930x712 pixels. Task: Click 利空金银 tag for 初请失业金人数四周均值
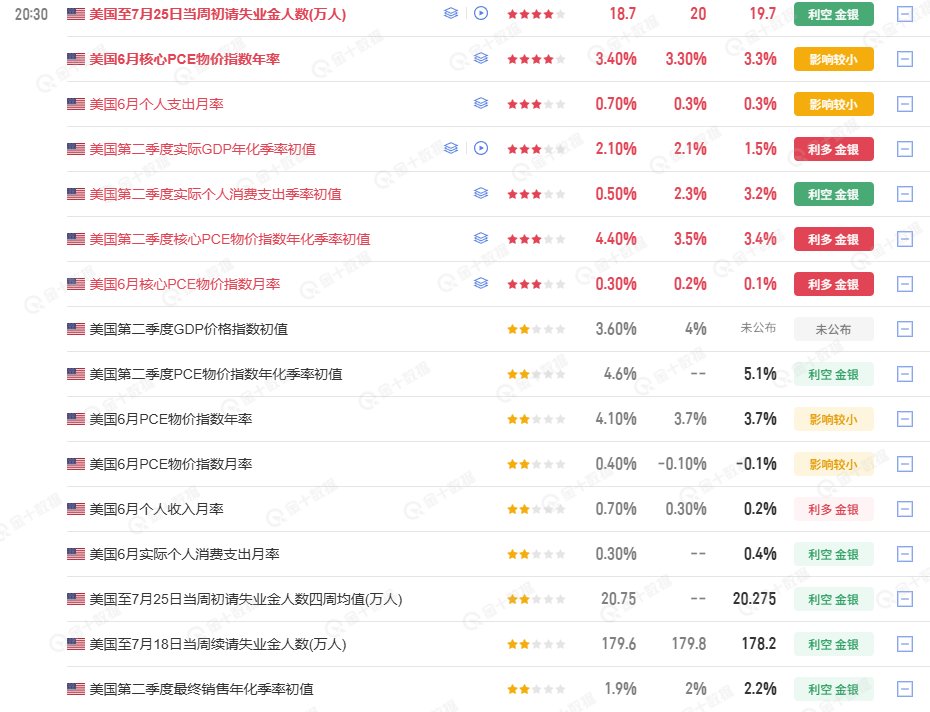[x=833, y=600]
